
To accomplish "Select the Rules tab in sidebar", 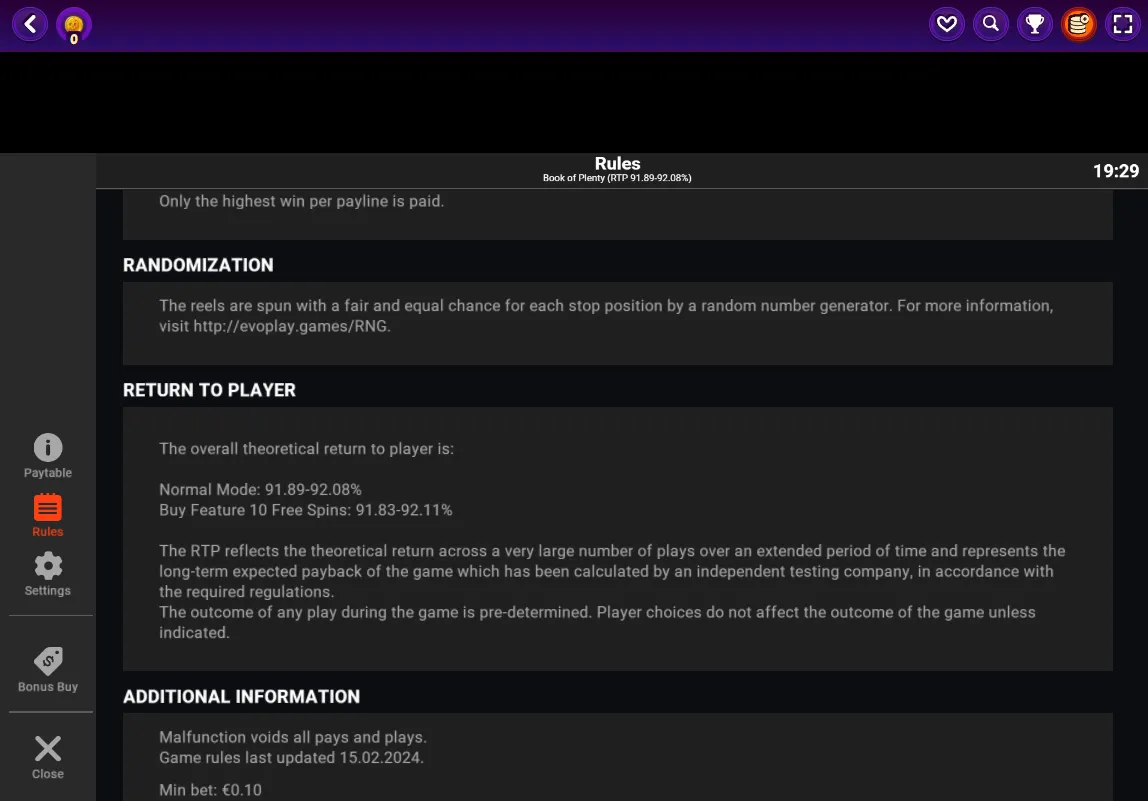I will [48, 515].
